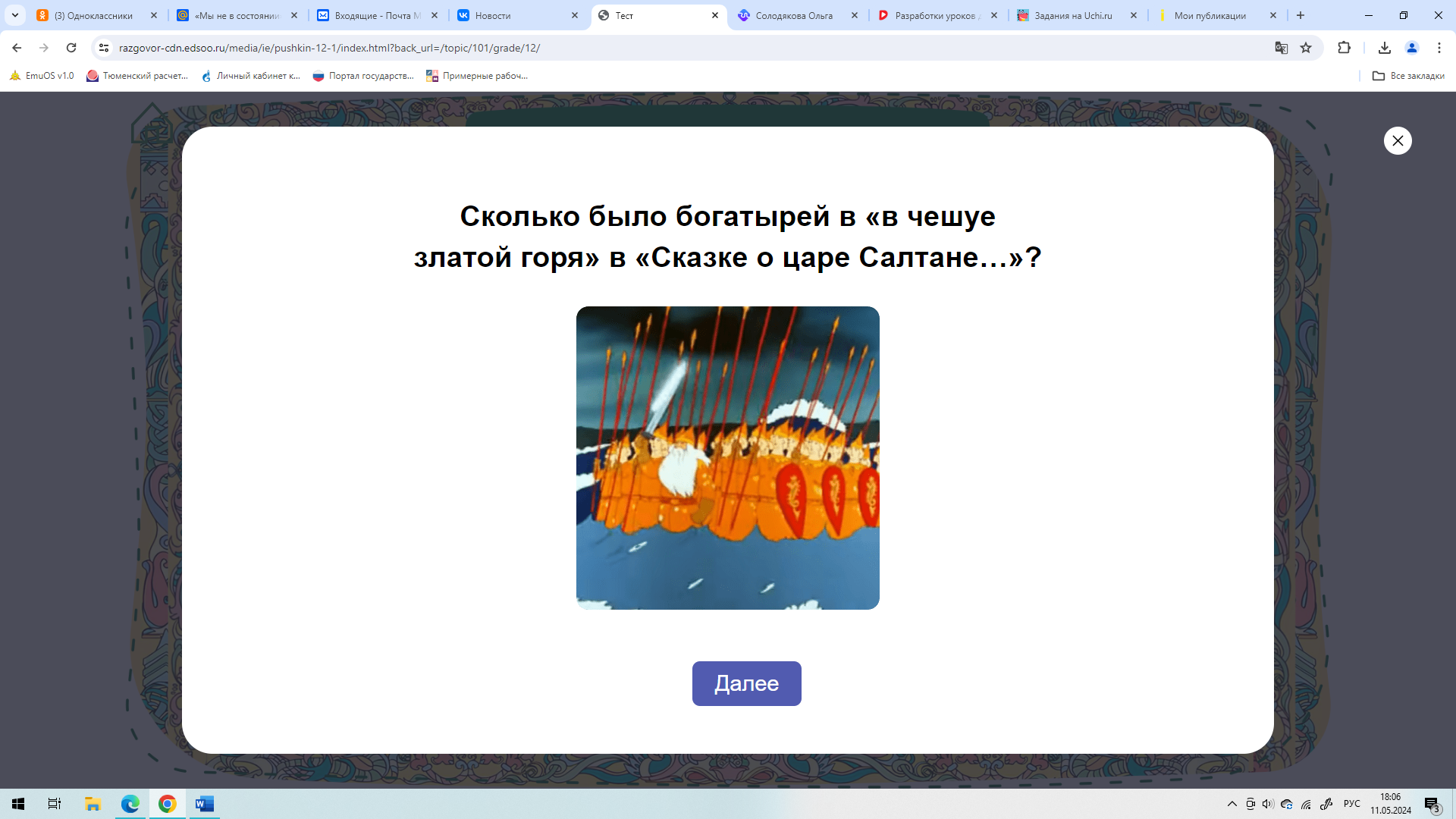Open a new browser tab
The height and width of the screenshot is (819, 1456).
[1301, 15]
